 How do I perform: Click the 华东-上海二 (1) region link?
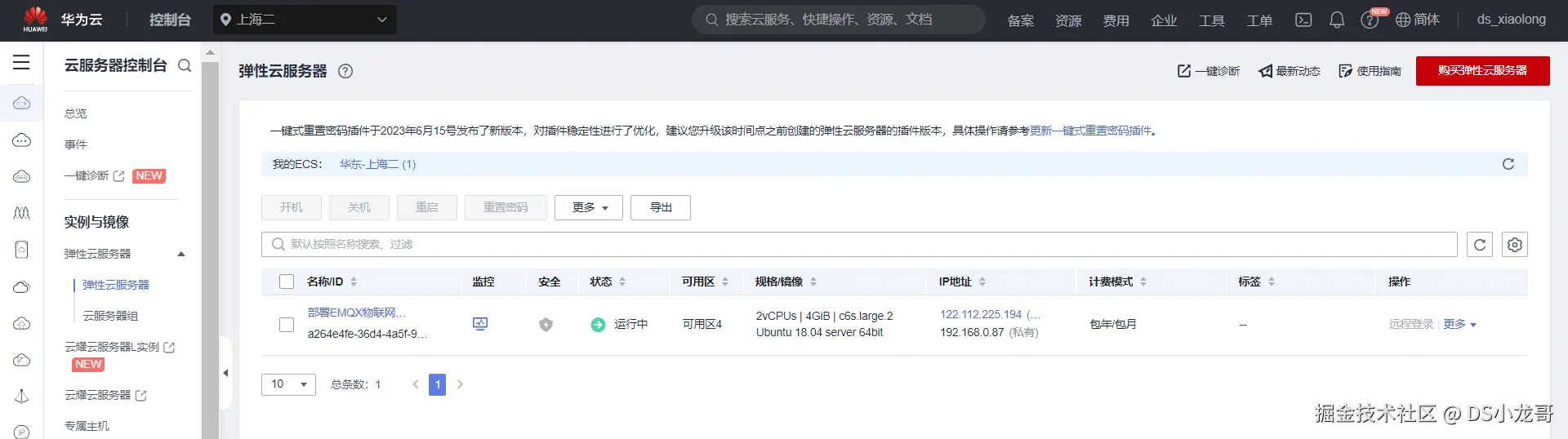tap(378, 164)
